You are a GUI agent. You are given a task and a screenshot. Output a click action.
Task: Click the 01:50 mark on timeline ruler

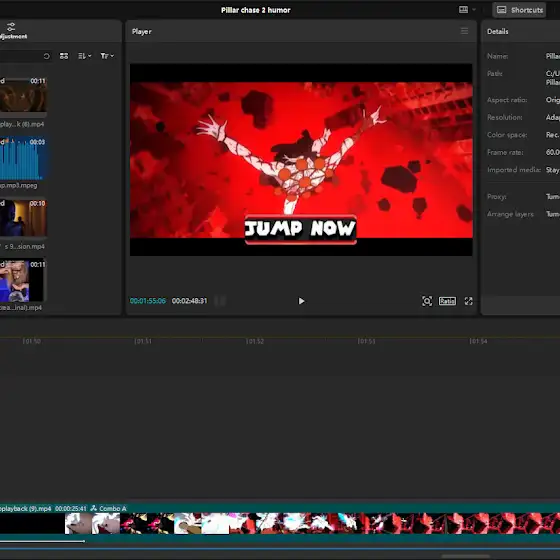31,341
